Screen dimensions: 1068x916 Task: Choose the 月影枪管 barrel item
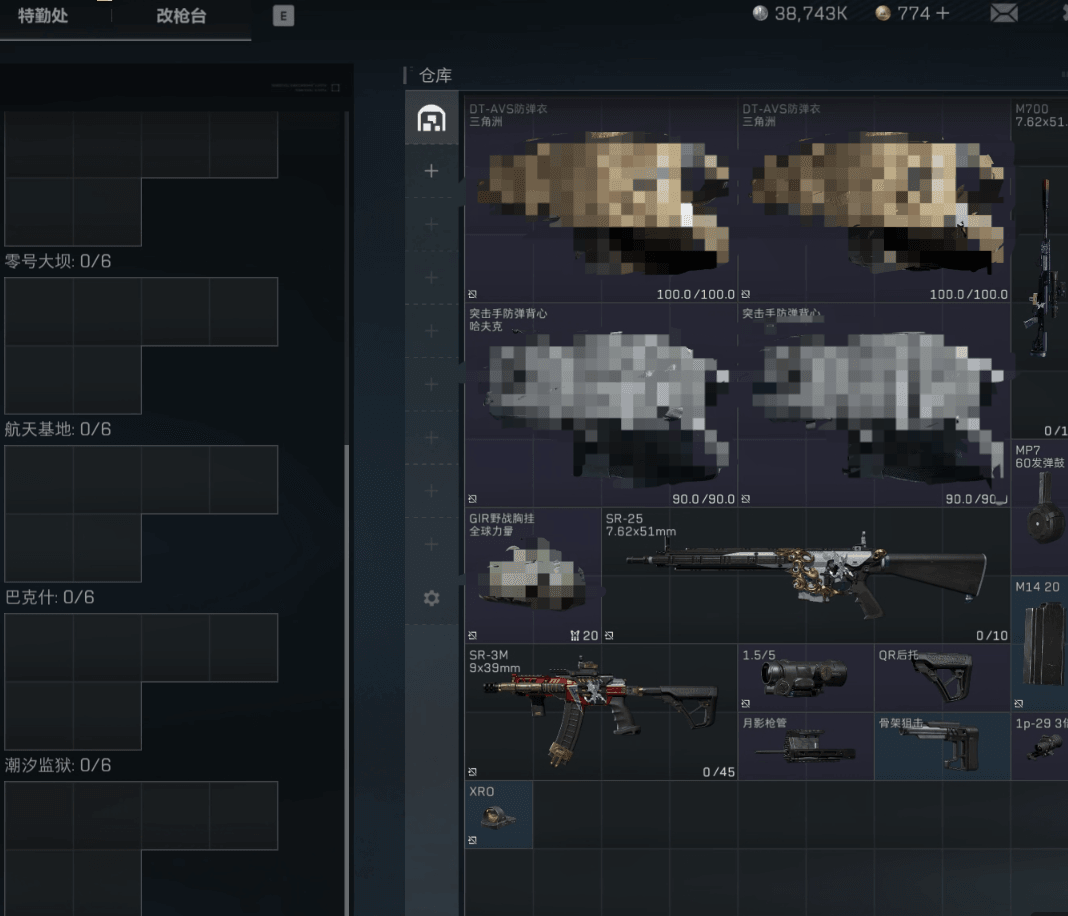805,746
